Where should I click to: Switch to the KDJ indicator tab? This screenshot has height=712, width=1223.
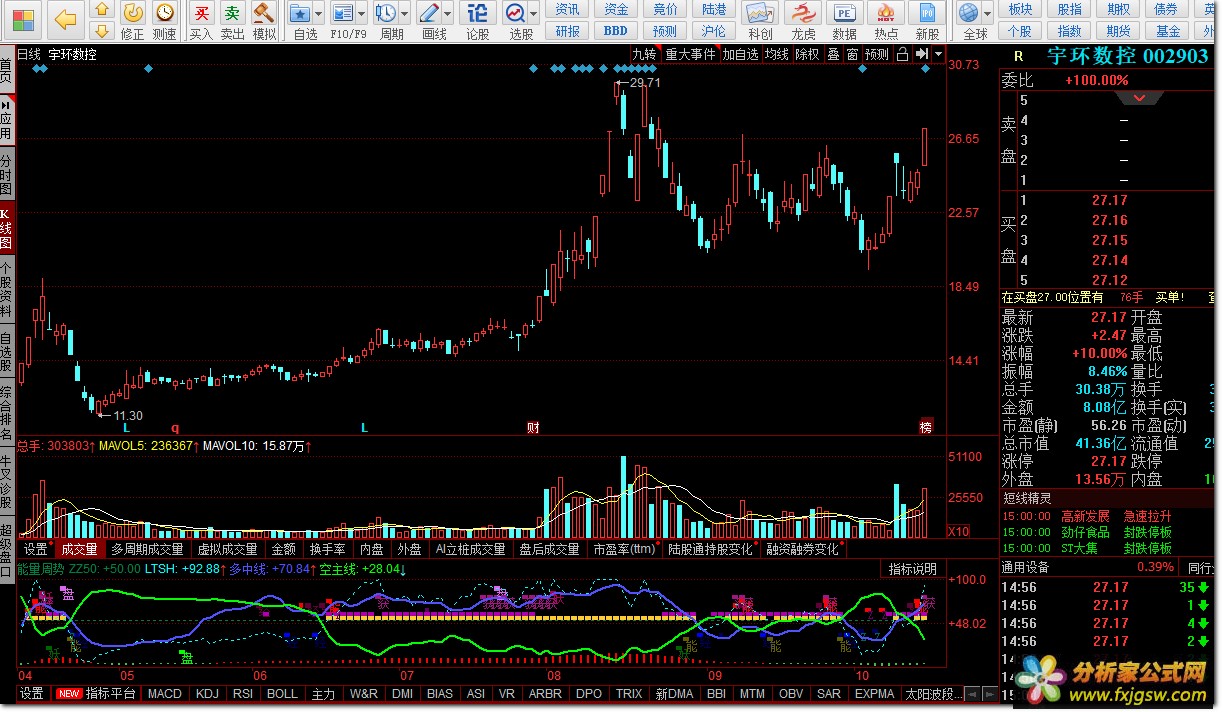click(207, 693)
